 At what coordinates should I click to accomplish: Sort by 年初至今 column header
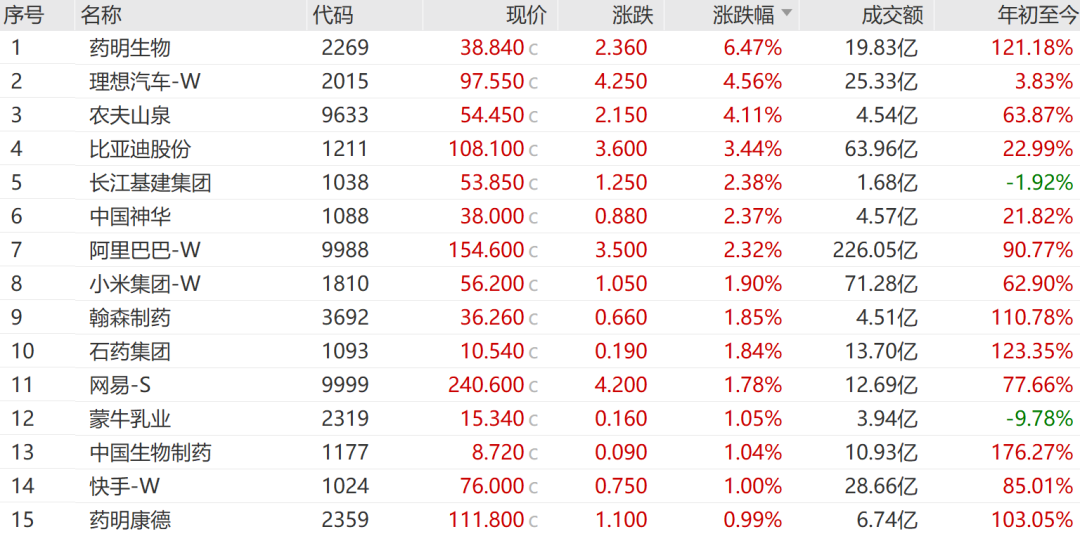pyautogui.click(x=1035, y=15)
